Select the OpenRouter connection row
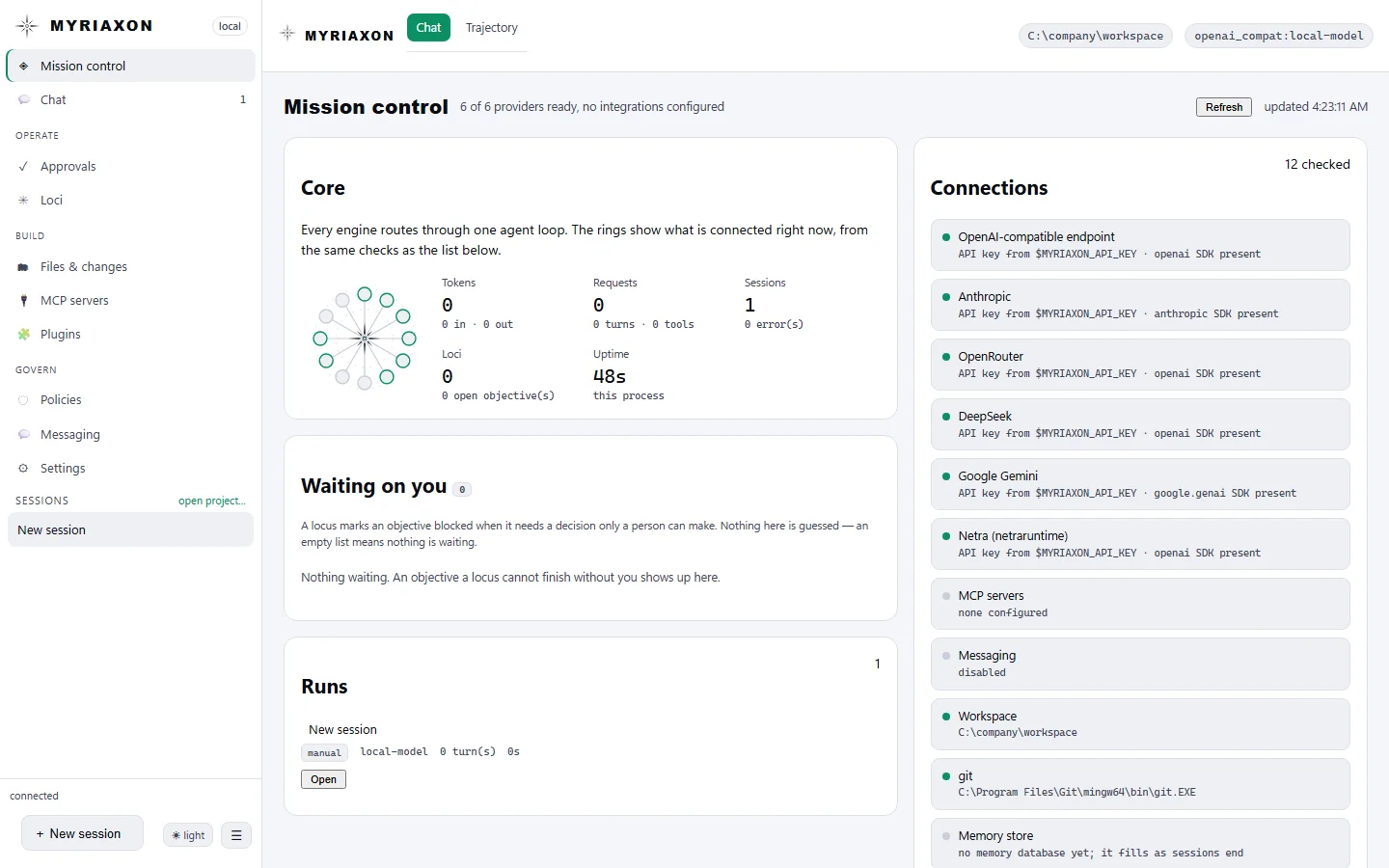1389x868 pixels. click(x=1140, y=365)
